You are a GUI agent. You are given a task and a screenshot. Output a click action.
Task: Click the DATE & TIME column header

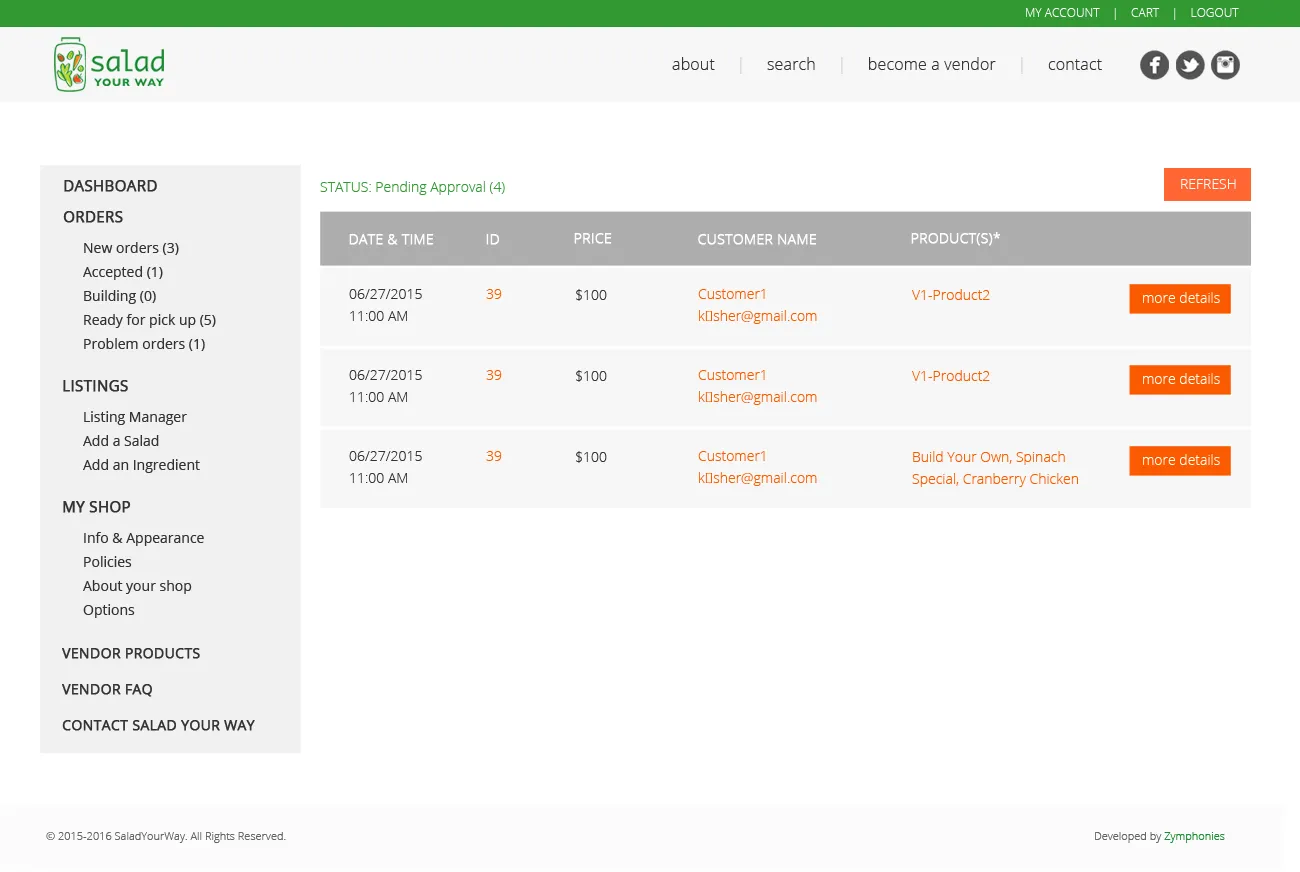pyautogui.click(x=391, y=239)
